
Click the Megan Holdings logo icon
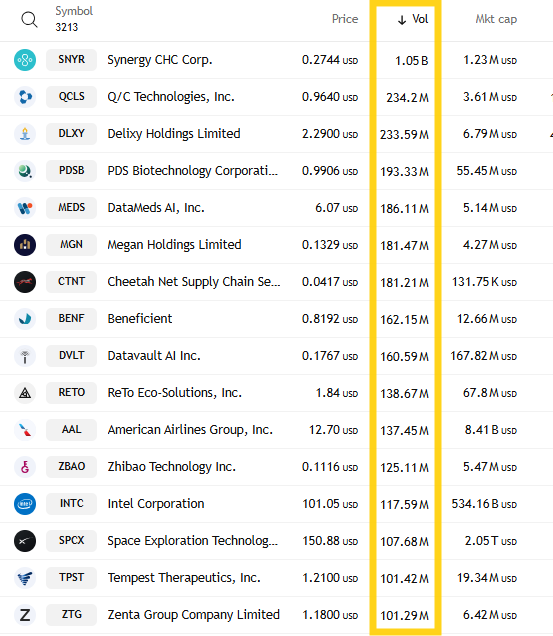(25, 245)
